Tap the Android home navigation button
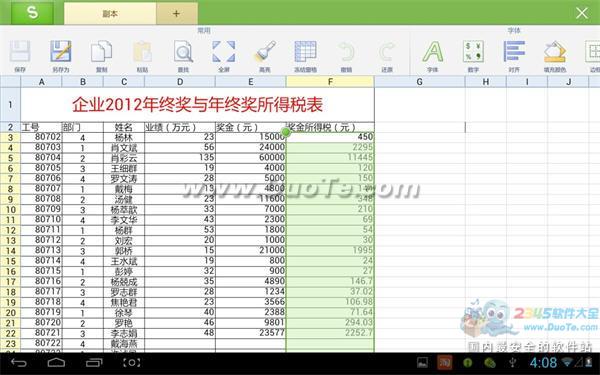Viewport: 600px width, 375px height. tap(56, 363)
